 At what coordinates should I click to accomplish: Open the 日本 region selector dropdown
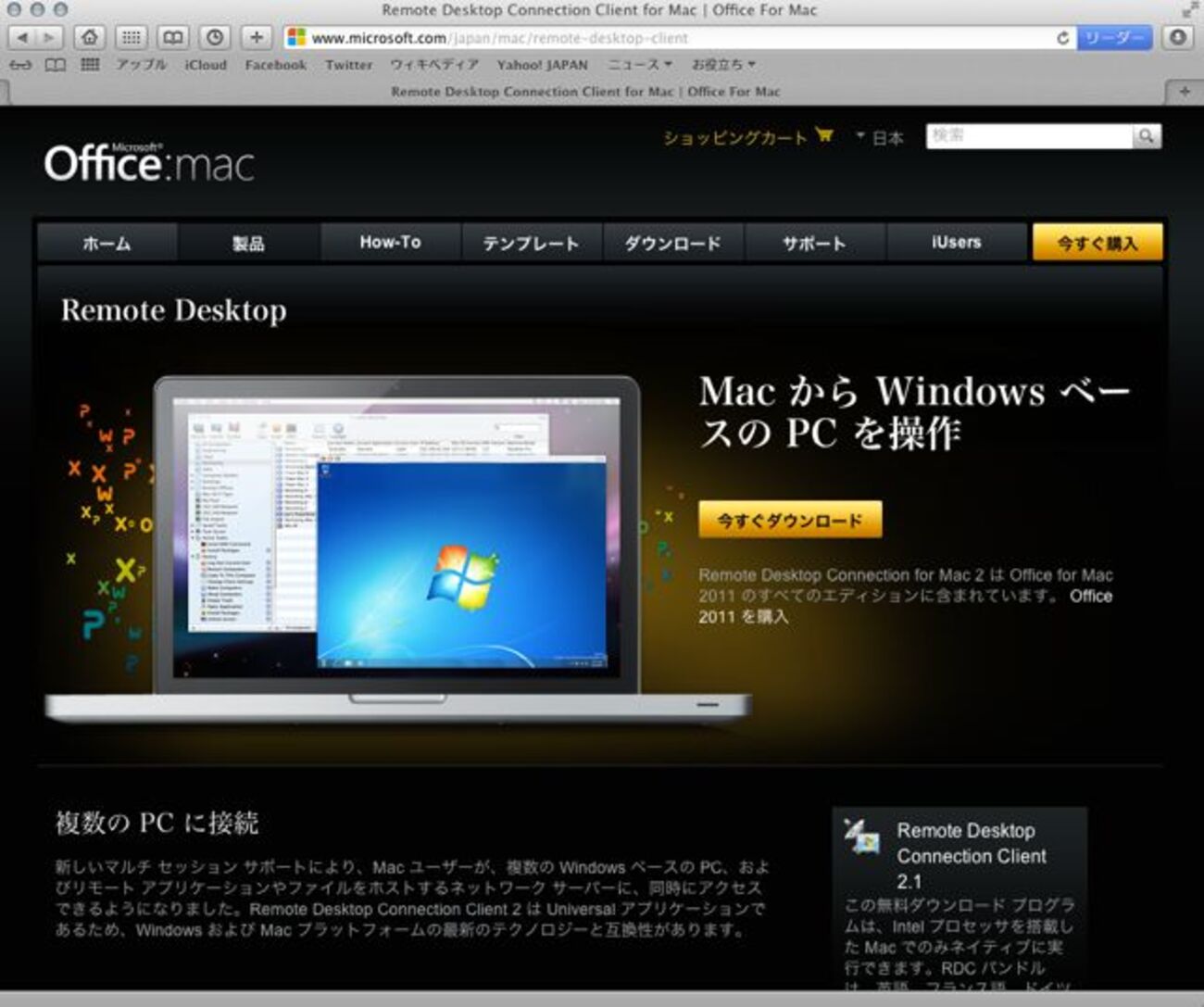[x=880, y=137]
